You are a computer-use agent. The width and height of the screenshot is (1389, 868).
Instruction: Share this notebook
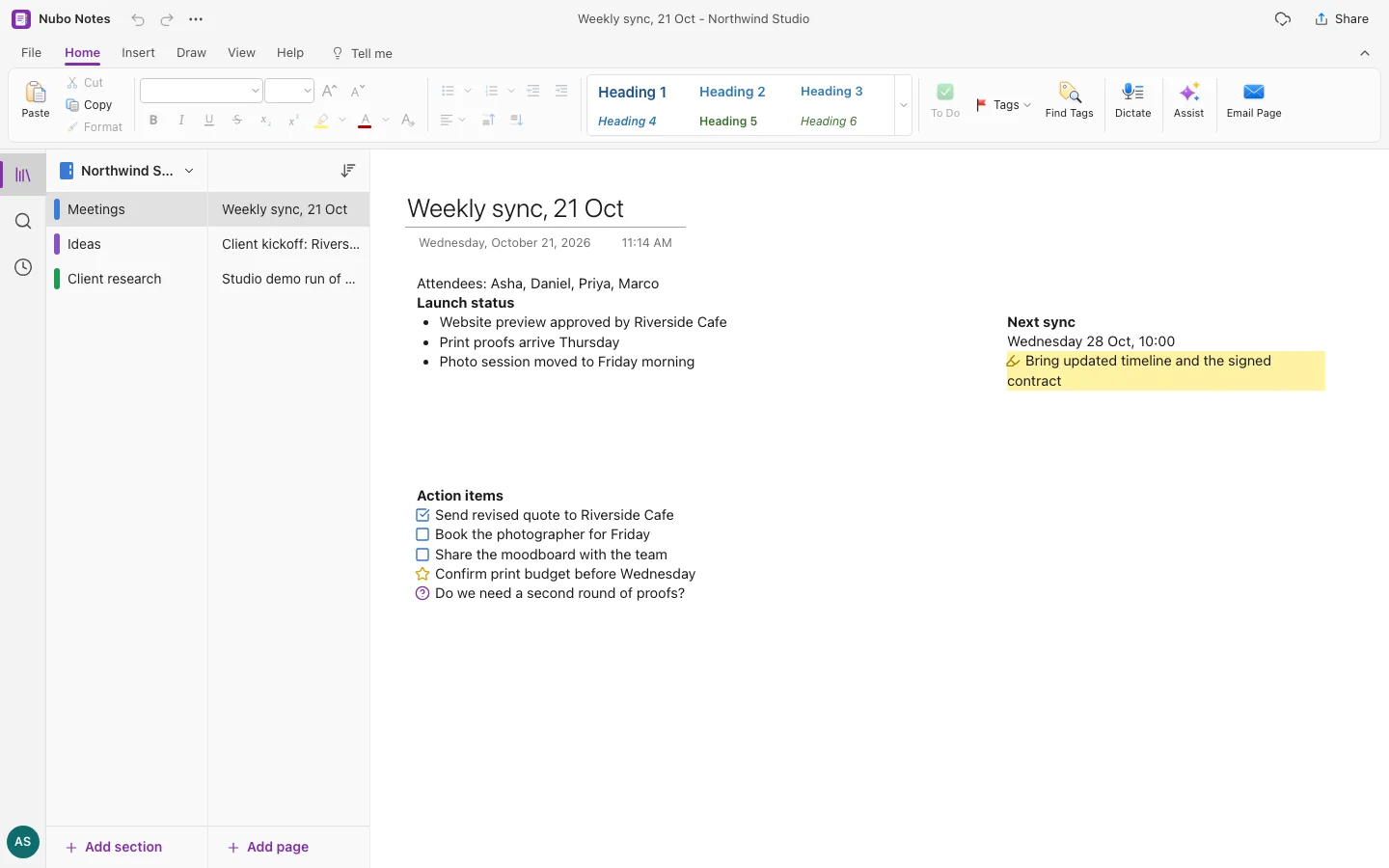click(1342, 19)
